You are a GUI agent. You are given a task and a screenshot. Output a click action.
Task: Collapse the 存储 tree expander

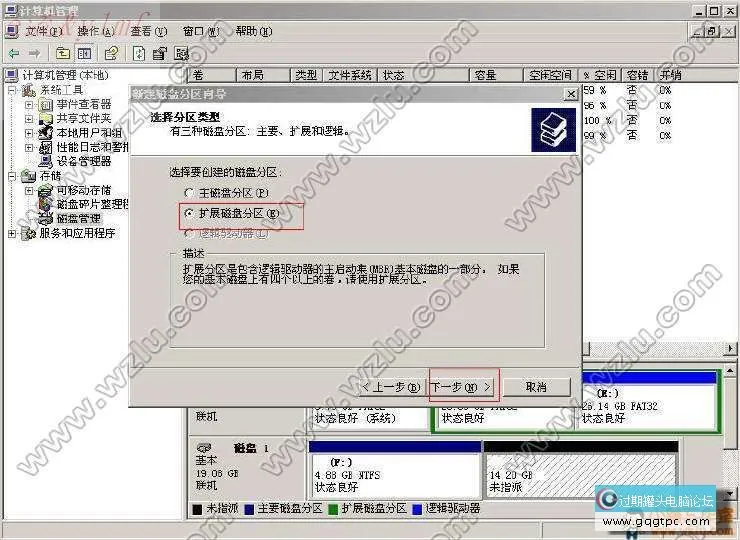[12, 177]
